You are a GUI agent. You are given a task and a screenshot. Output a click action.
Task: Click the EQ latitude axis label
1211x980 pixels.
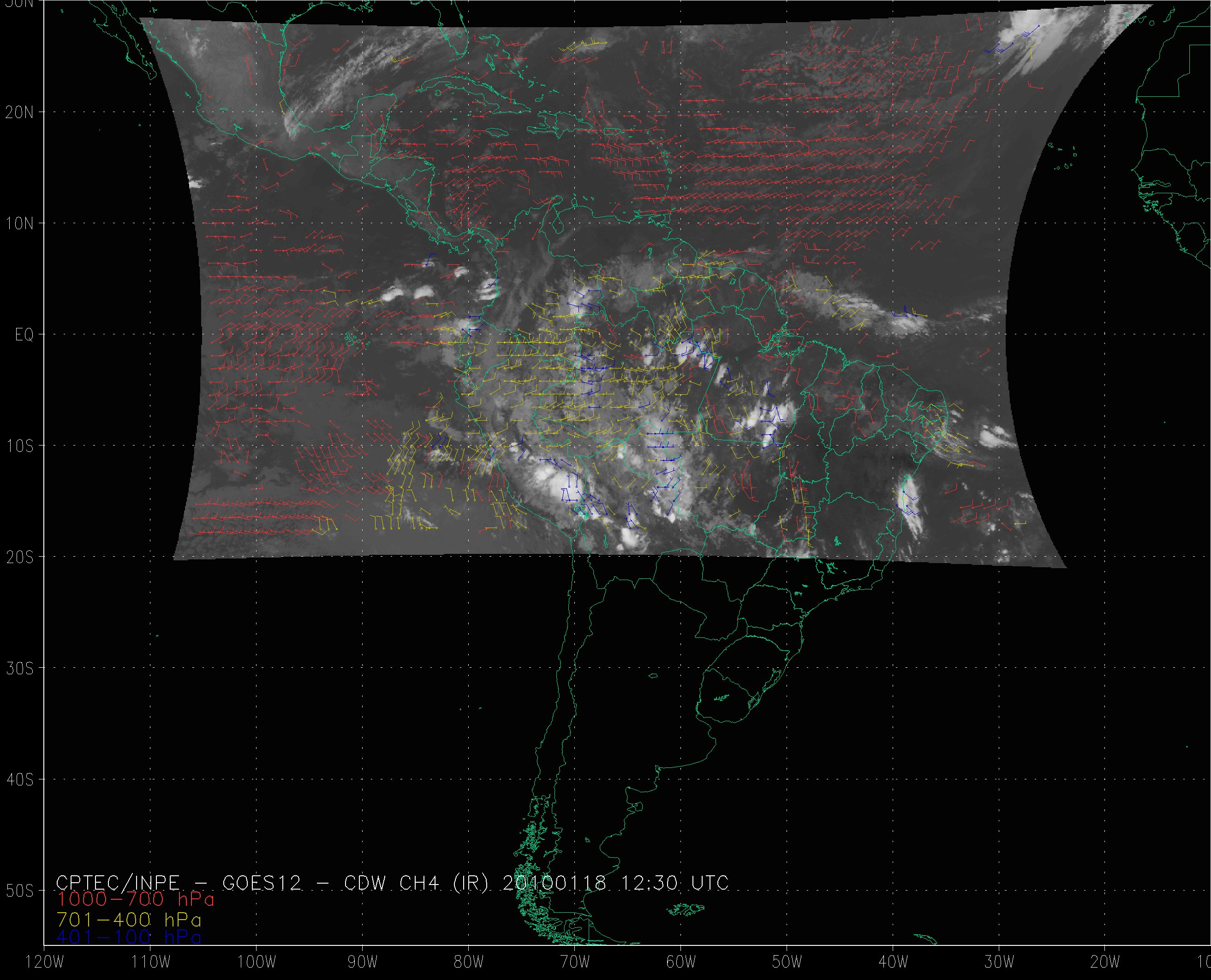tap(24, 335)
